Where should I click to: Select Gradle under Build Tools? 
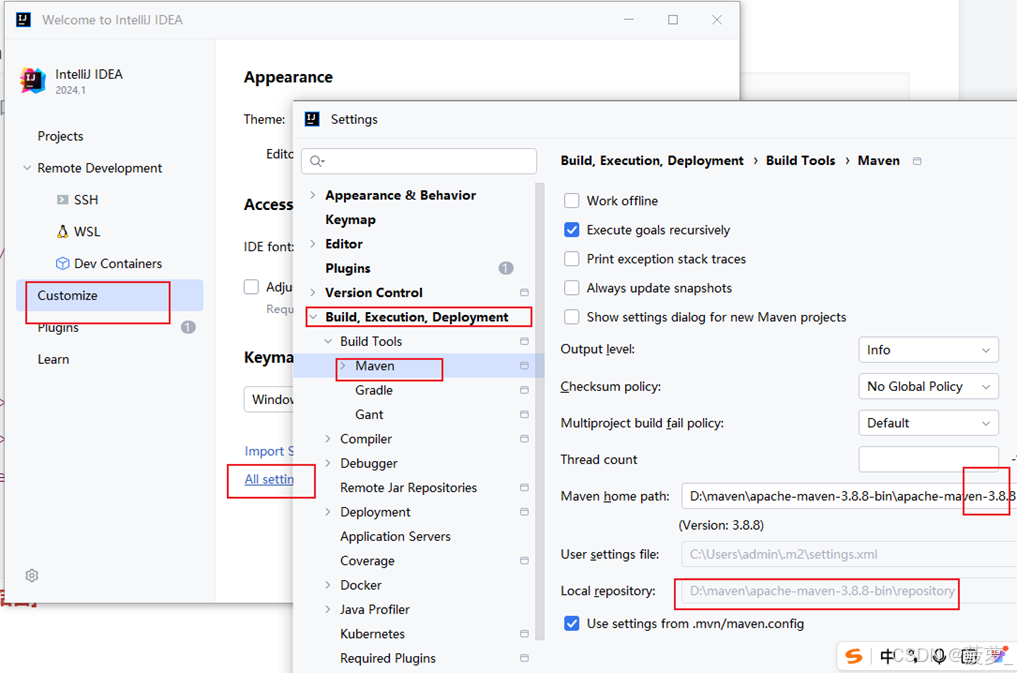(x=374, y=390)
